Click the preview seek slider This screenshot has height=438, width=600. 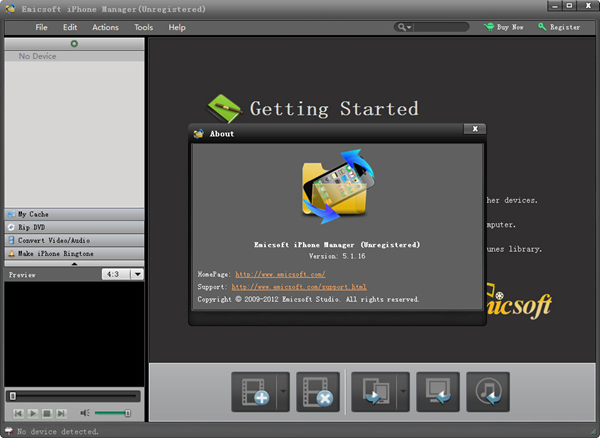click(x=73, y=396)
